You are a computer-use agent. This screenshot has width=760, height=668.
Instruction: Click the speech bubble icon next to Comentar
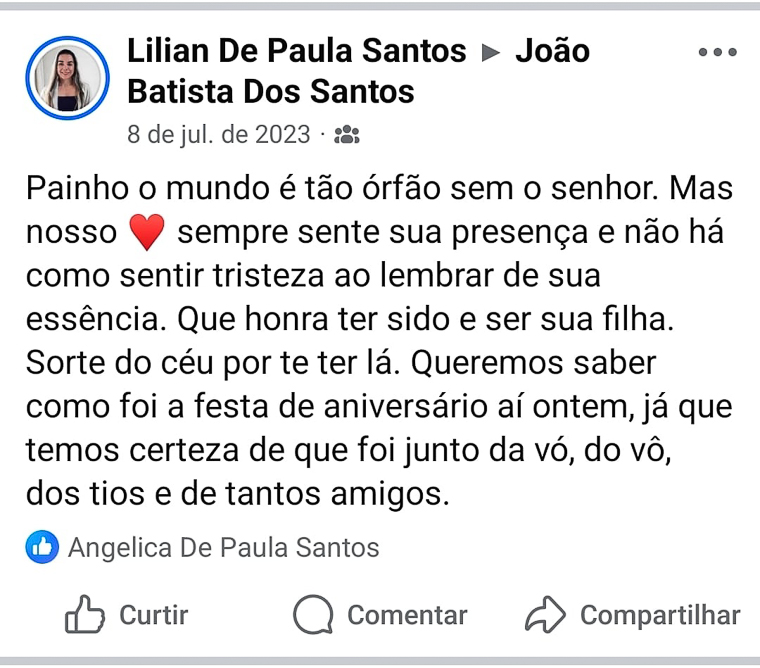[313, 615]
